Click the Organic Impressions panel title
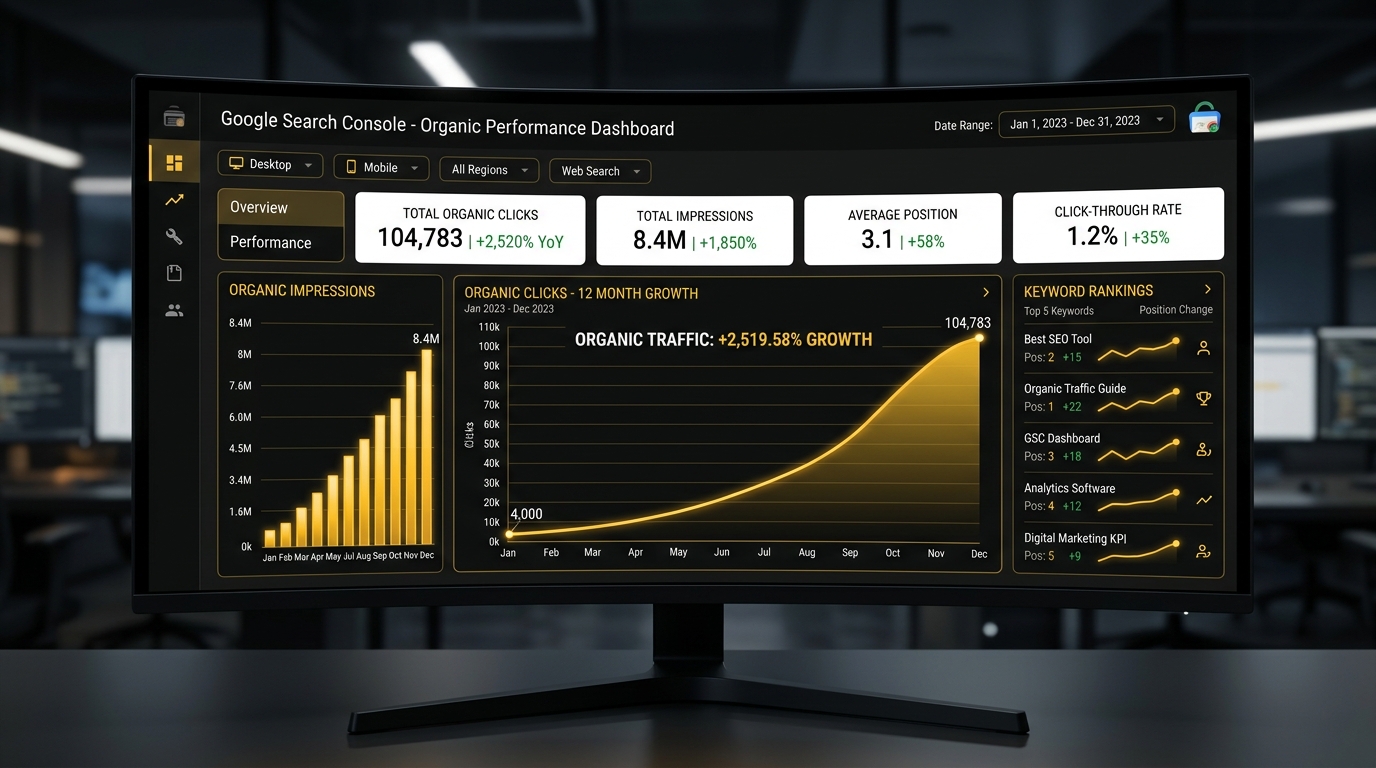 point(302,291)
